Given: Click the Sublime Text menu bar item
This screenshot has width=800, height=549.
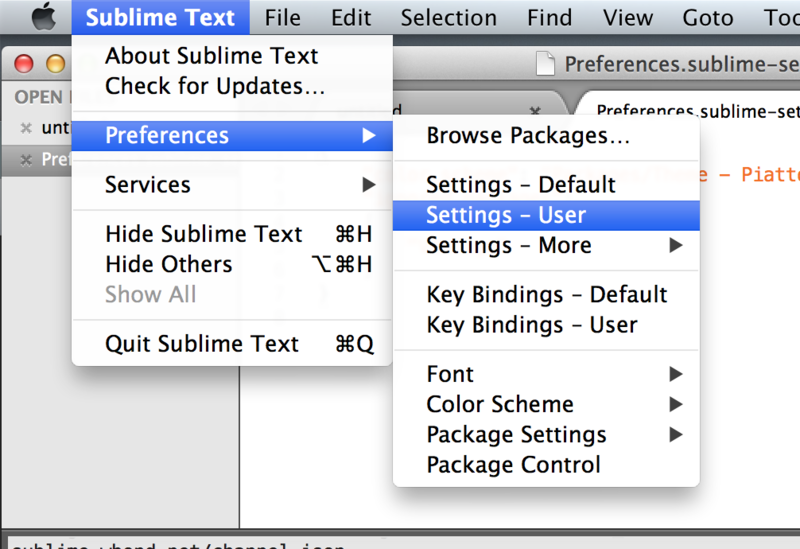Looking at the screenshot, I should [160, 17].
